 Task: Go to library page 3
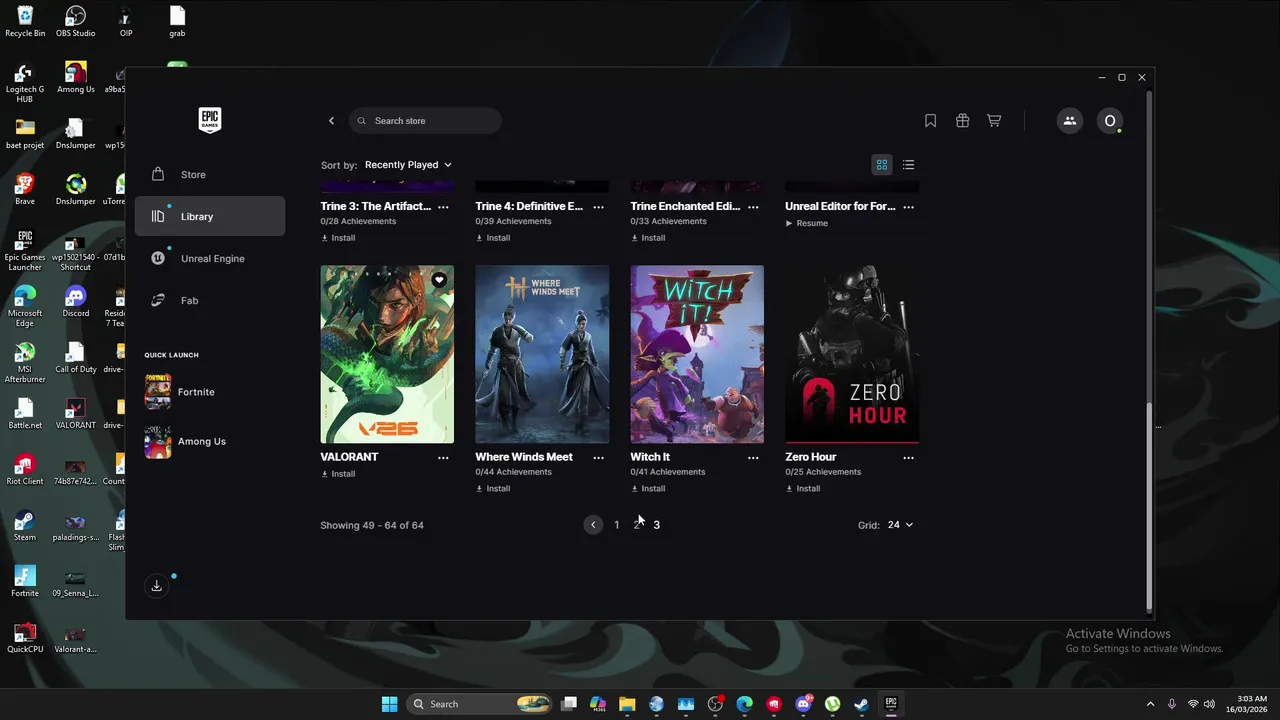657,525
